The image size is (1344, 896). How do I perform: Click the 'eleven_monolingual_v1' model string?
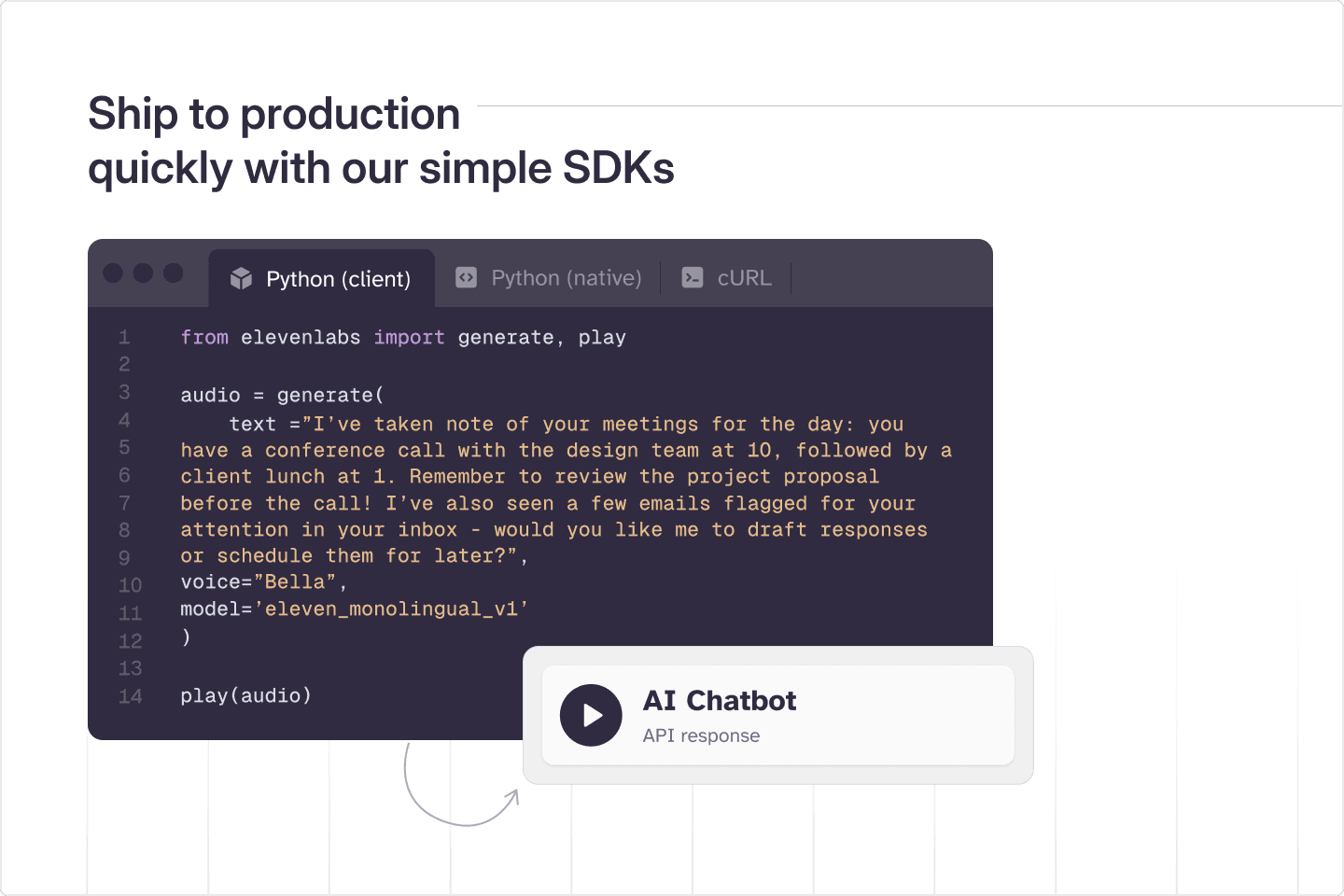391,609
